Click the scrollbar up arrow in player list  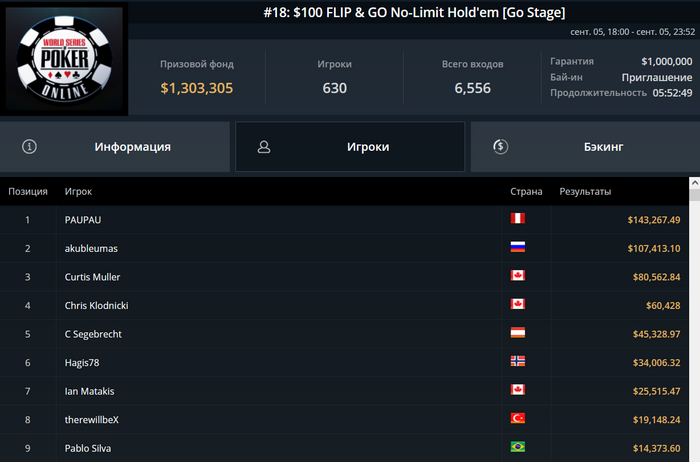[695, 183]
